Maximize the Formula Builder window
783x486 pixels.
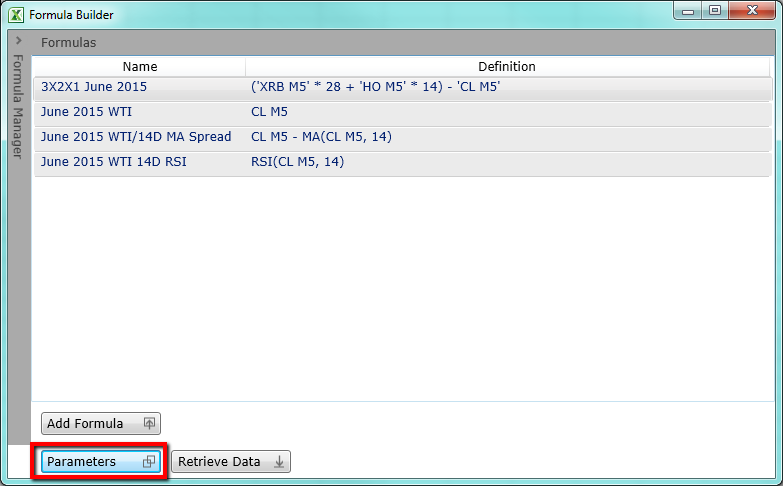(714, 11)
